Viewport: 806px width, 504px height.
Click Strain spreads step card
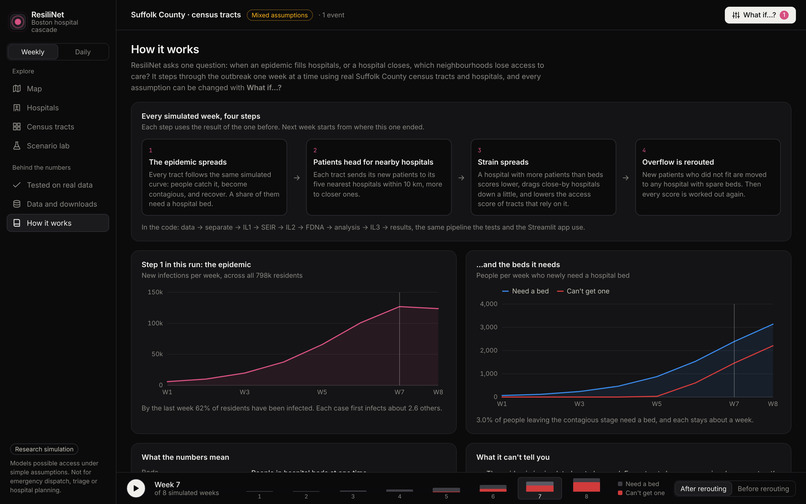543,177
